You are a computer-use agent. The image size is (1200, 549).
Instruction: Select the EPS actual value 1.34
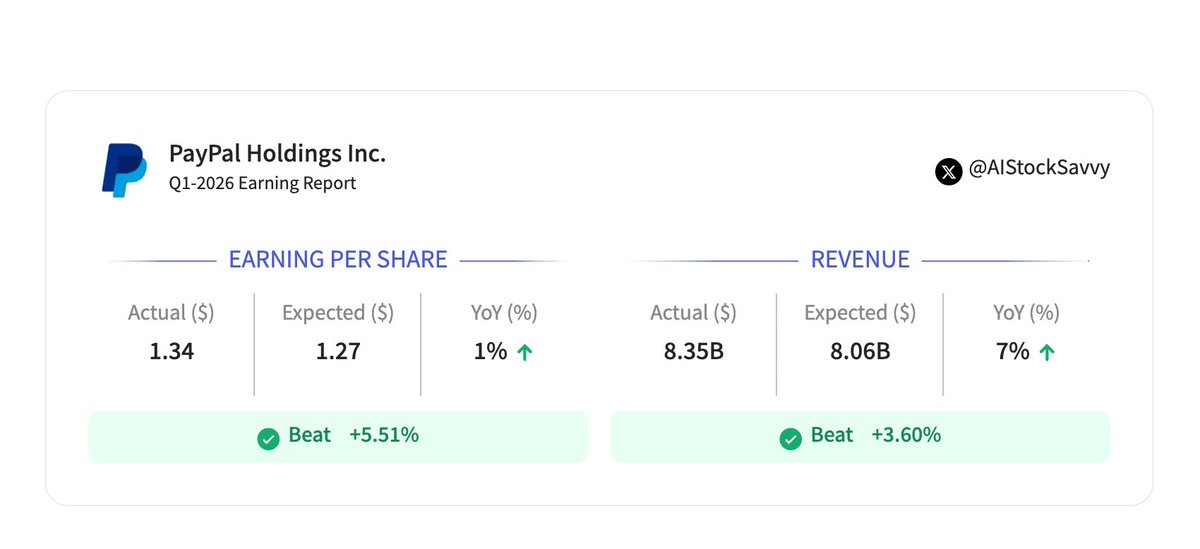pos(171,352)
